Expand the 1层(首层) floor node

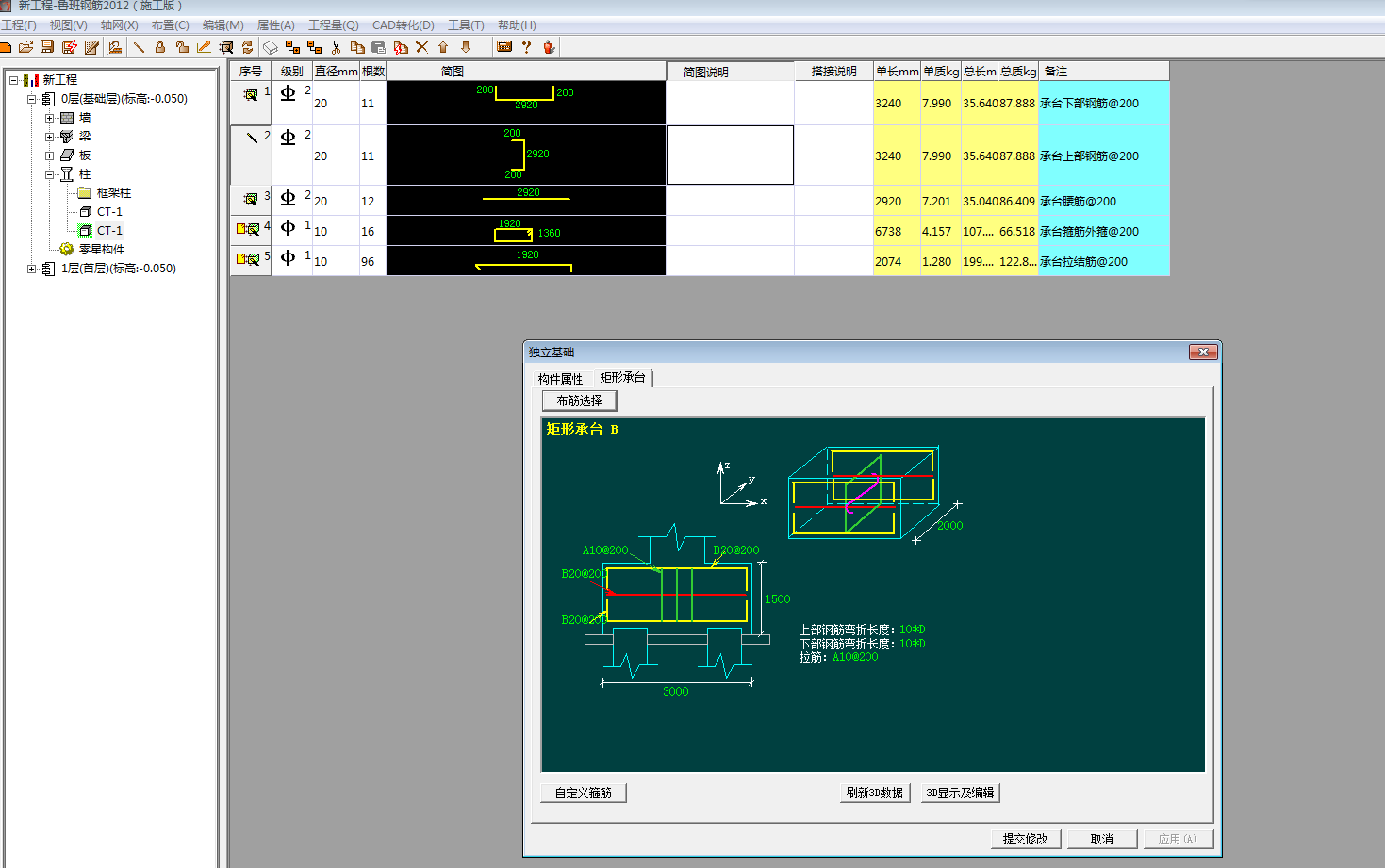coord(31,269)
